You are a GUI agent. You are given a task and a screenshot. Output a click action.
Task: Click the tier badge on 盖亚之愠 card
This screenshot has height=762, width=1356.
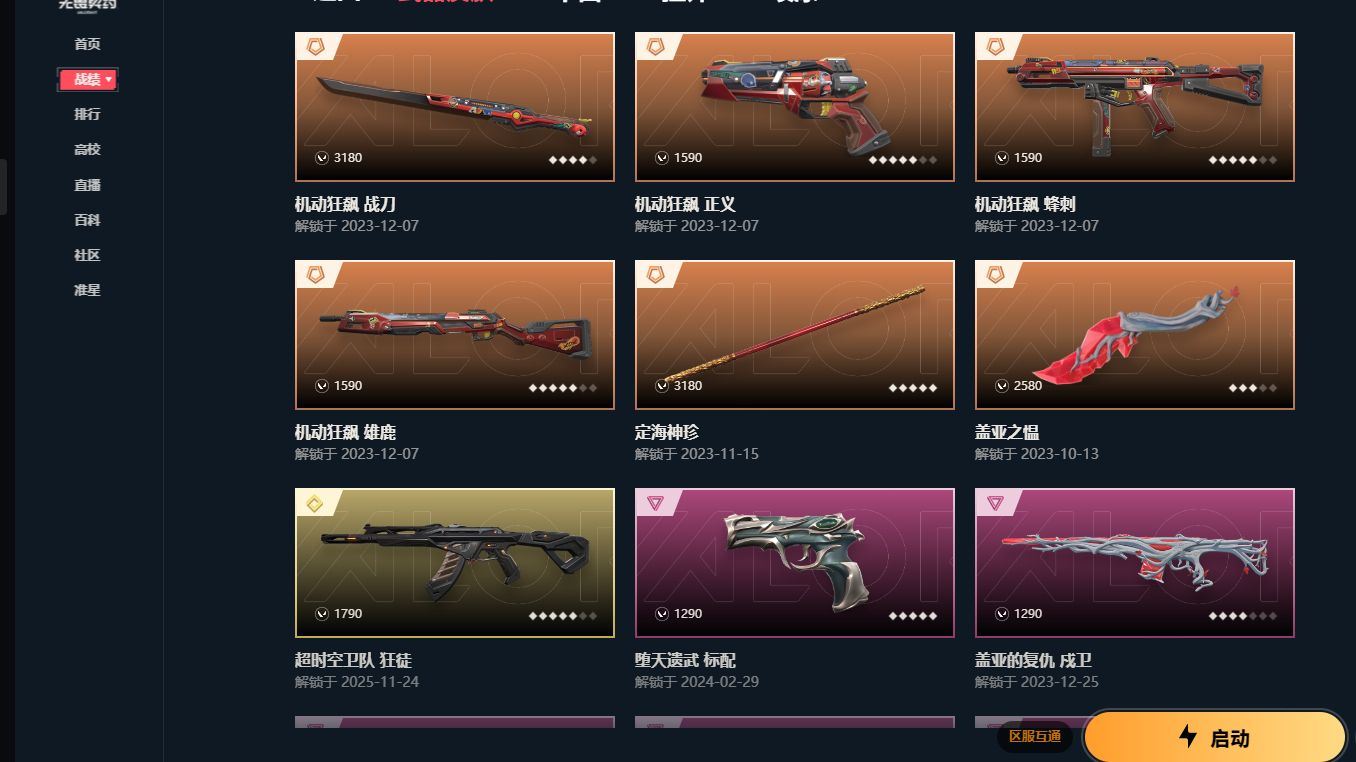[x=995, y=274]
